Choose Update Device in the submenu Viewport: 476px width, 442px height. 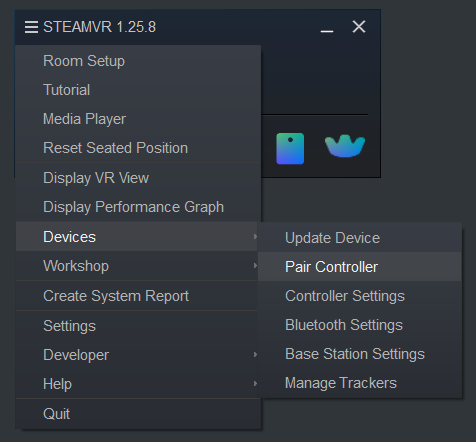pyautogui.click(x=360, y=238)
